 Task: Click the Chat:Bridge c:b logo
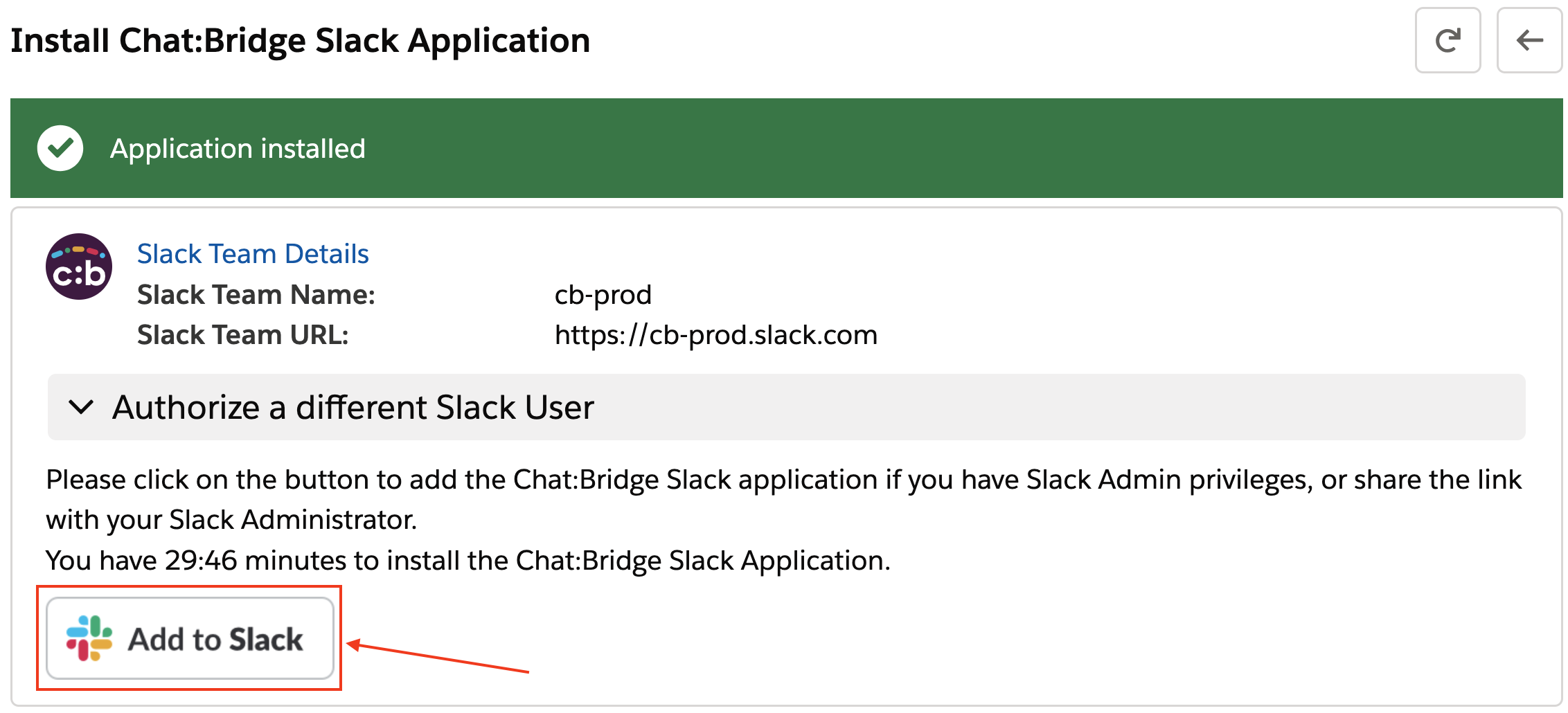click(79, 267)
